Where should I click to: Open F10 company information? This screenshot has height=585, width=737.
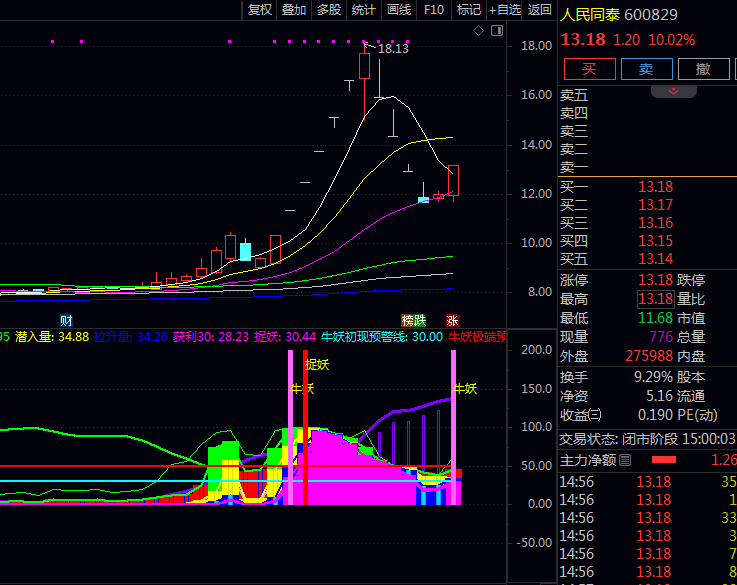(434, 10)
